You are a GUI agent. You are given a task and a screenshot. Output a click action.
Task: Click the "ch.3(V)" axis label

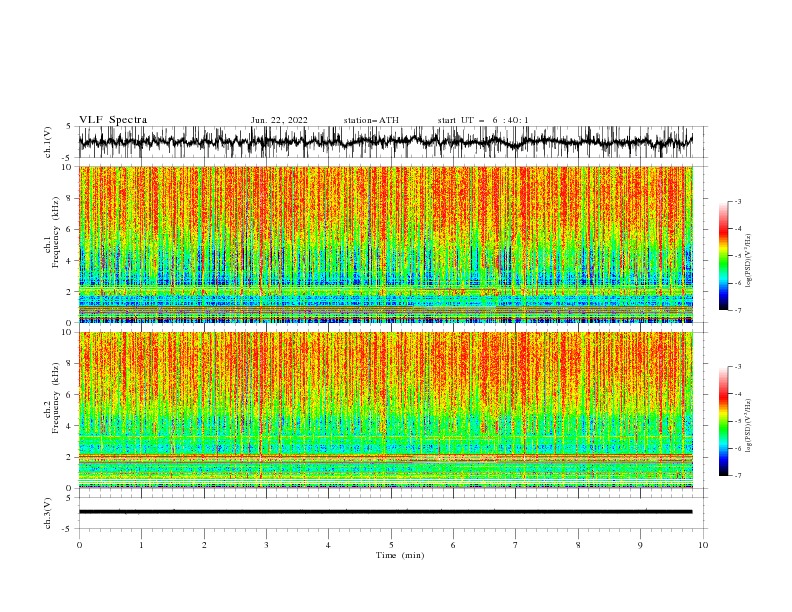pyautogui.click(x=48, y=513)
